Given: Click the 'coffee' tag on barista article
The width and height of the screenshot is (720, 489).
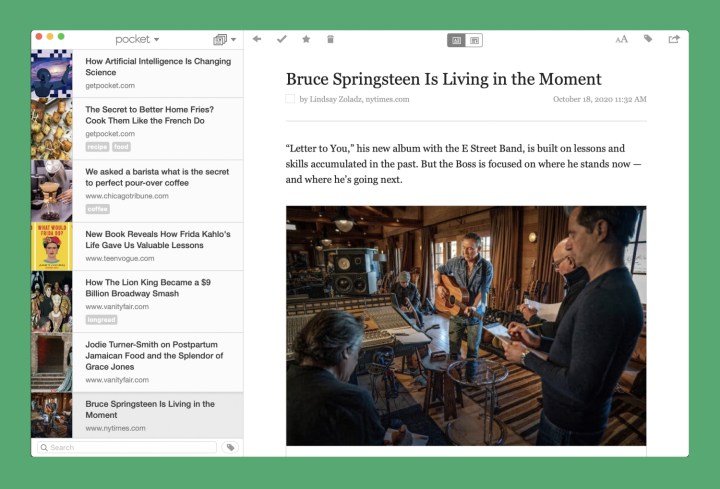Looking at the screenshot, I should coord(97,209).
